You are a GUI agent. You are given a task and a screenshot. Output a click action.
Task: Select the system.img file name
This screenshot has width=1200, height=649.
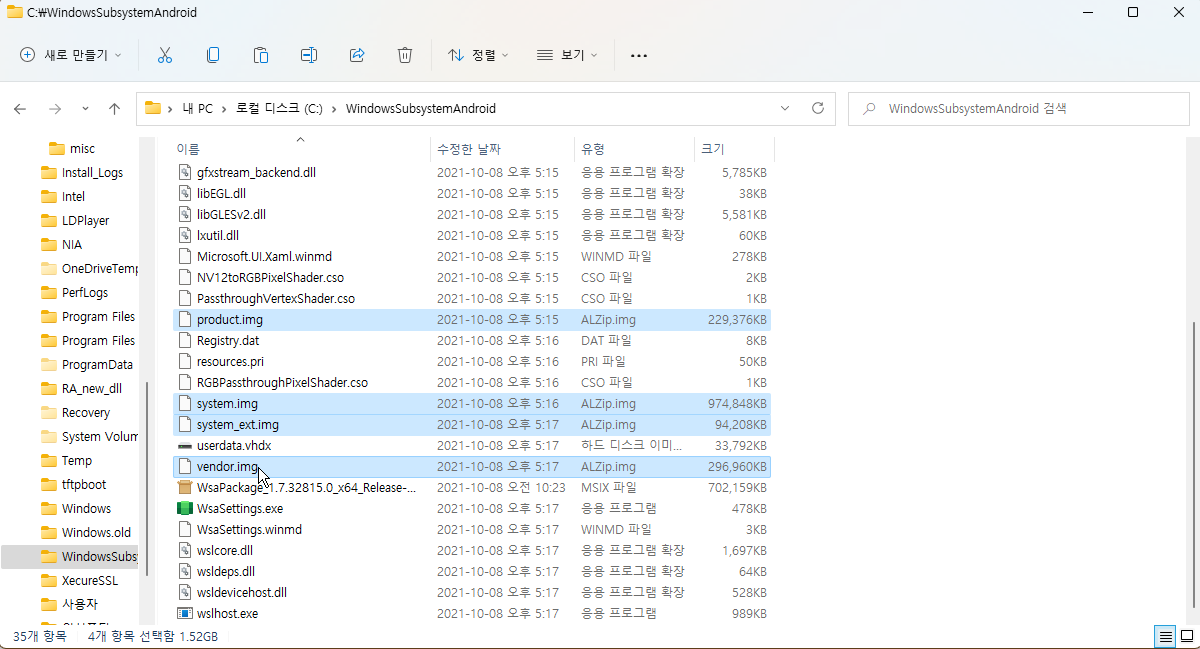[227, 403]
